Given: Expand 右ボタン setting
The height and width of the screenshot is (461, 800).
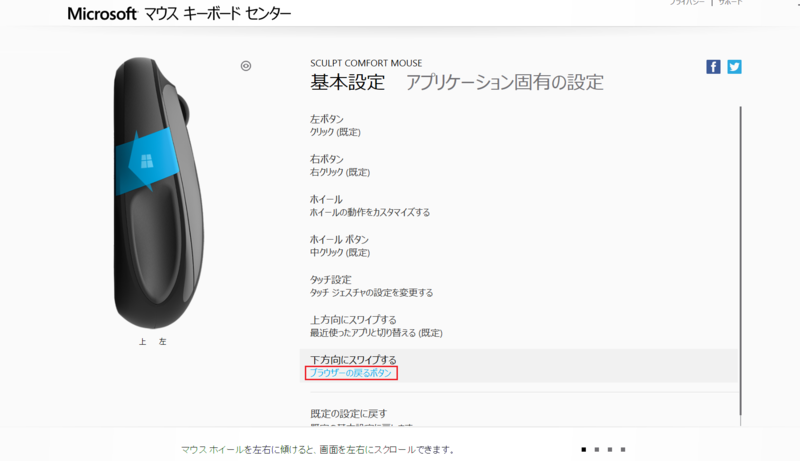Looking at the screenshot, I should 518,165.
